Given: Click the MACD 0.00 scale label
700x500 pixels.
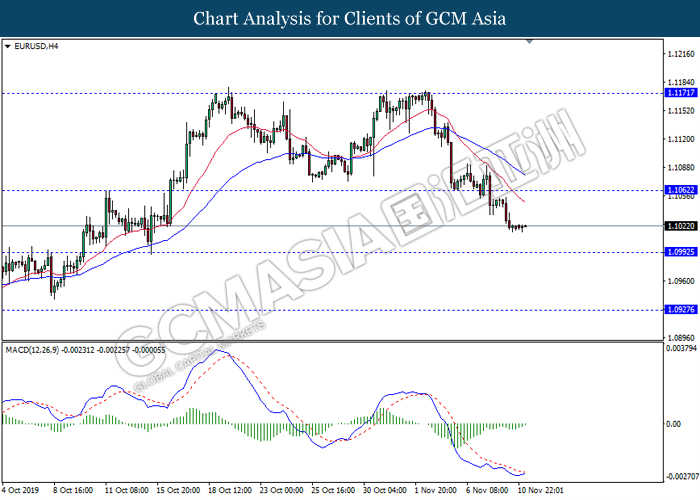Looking at the screenshot, I should 673,424.
